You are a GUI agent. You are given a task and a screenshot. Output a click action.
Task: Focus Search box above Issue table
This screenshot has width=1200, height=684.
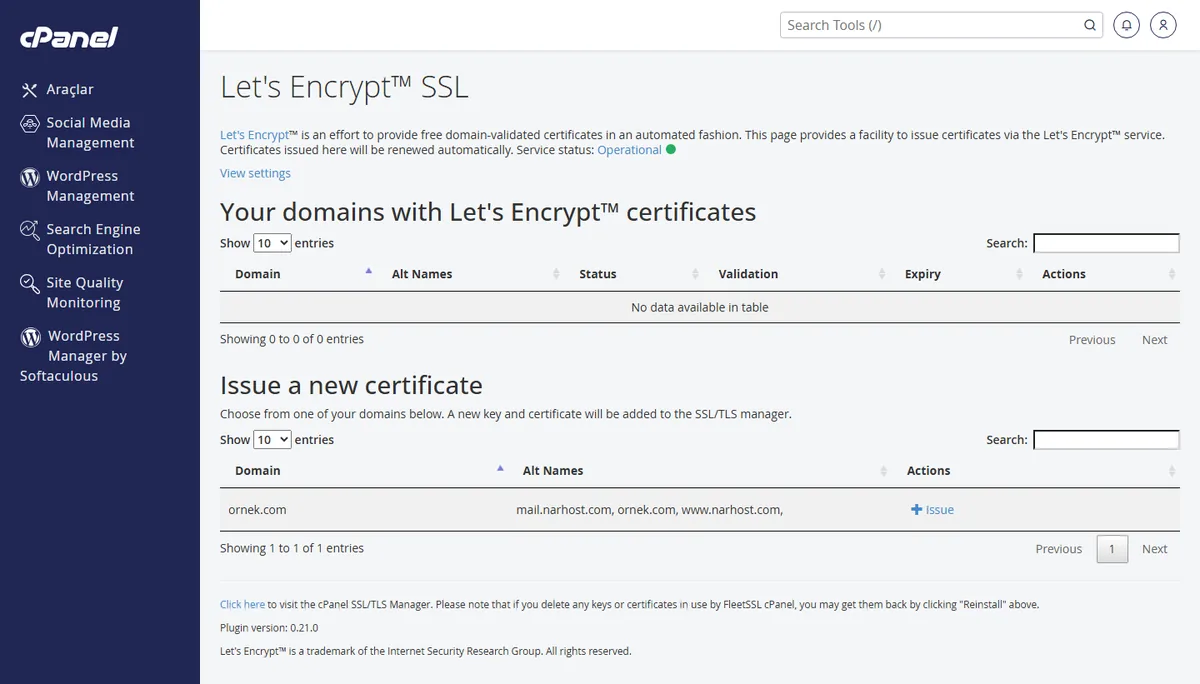tap(1106, 440)
